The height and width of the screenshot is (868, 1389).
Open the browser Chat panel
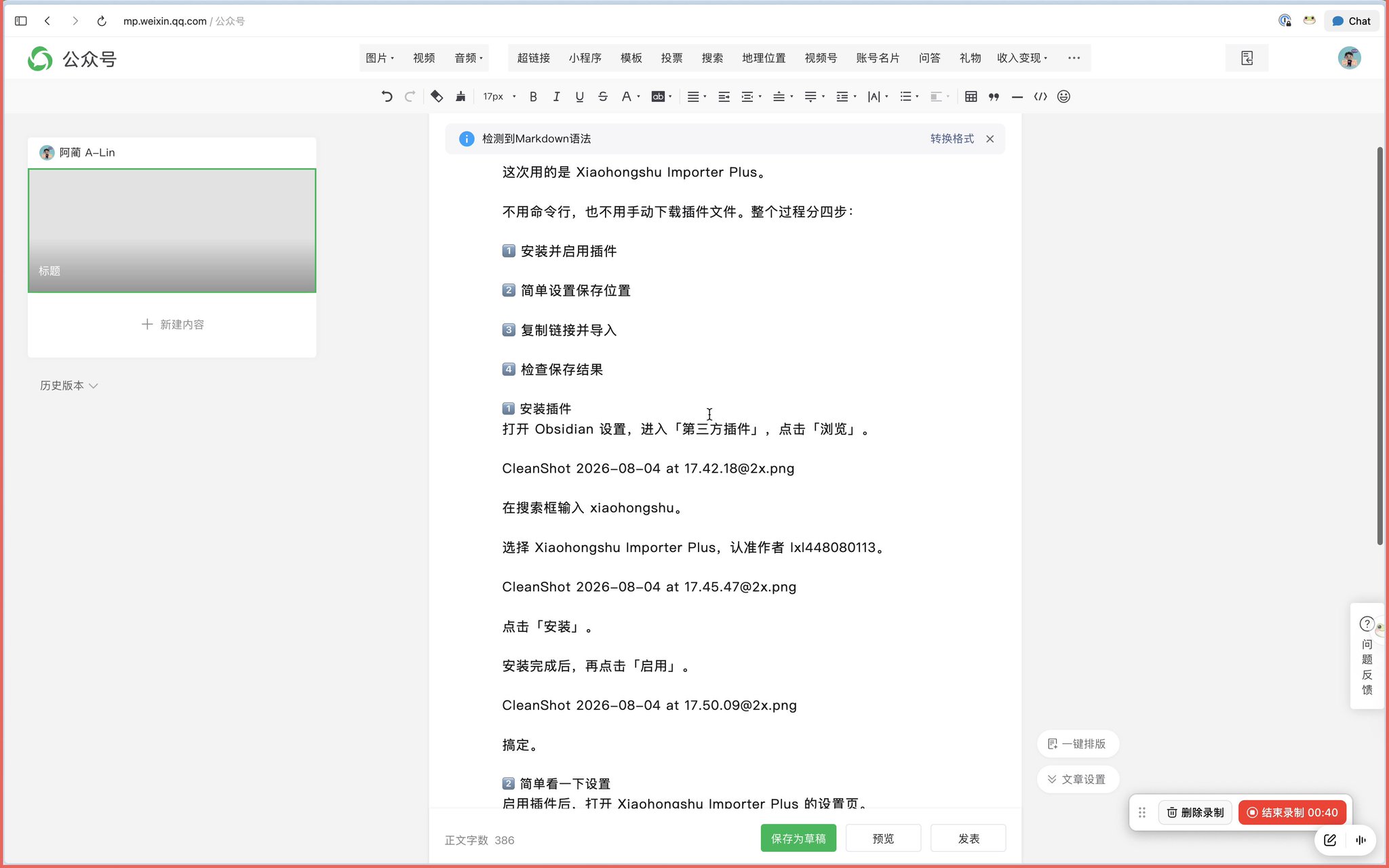point(1352,21)
